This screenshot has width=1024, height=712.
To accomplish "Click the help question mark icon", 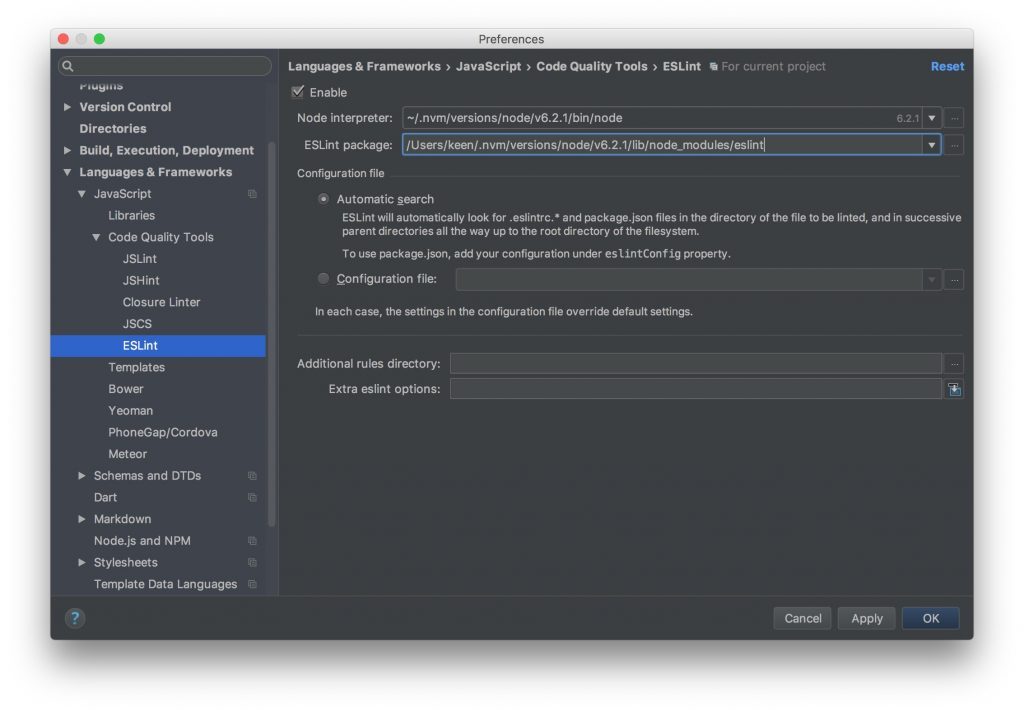I will click(x=75, y=618).
